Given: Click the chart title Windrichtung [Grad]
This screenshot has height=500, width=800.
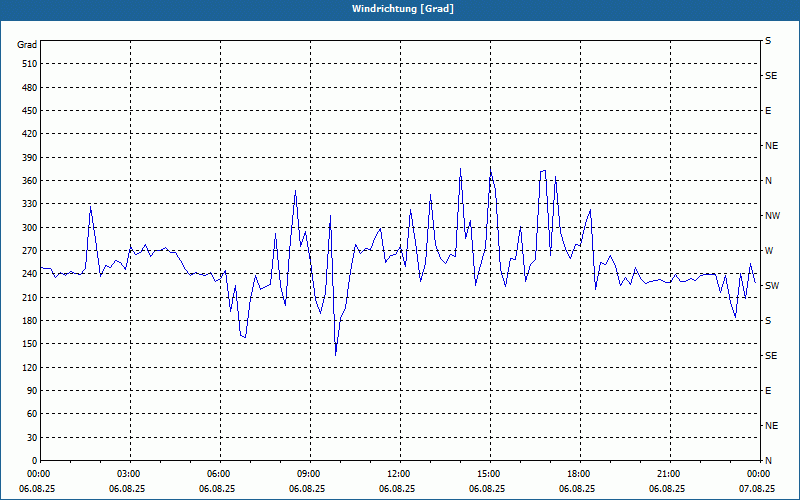Looking at the screenshot, I should click(x=403, y=9).
